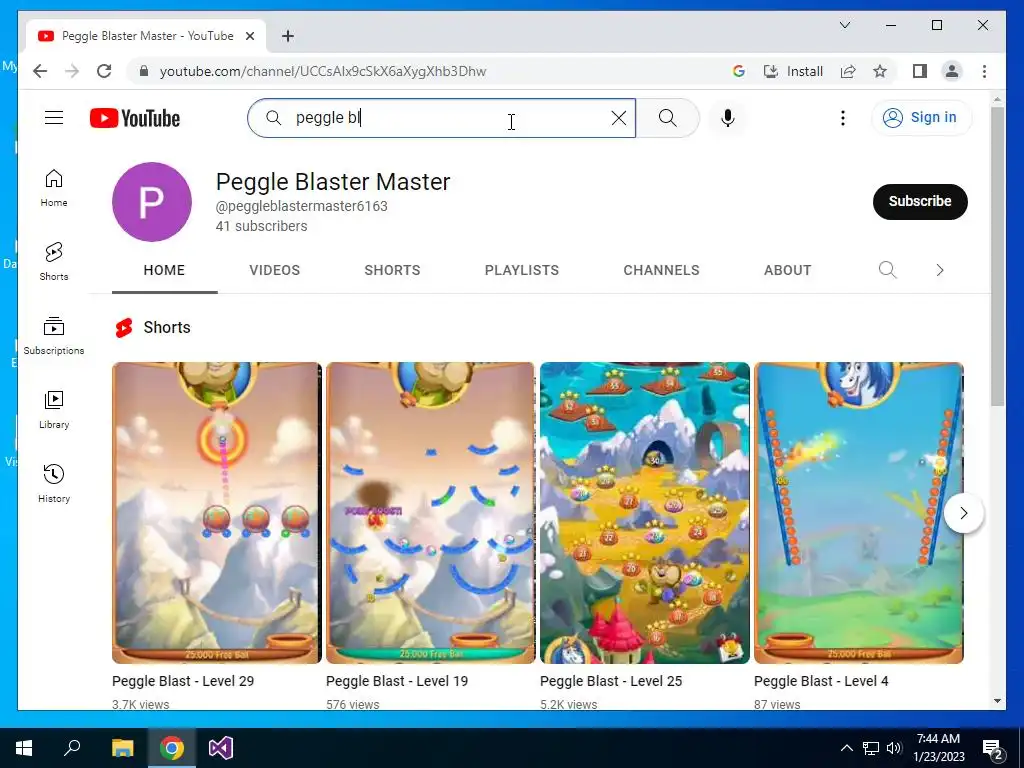Switch to the SHORTS channel tab

pyautogui.click(x=392, y=270)
